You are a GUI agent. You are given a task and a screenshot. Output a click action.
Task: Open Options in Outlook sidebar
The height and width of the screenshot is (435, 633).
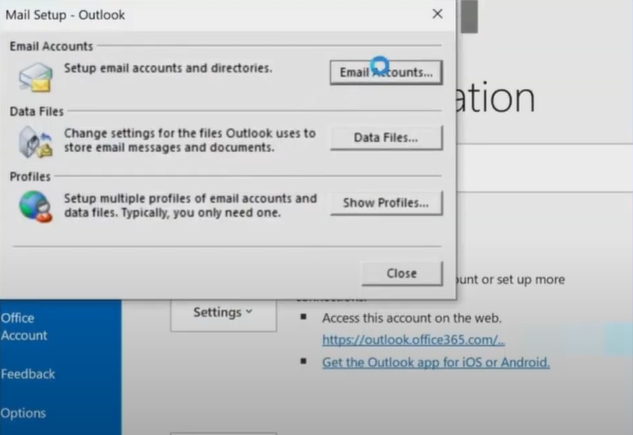tap(23, 413)
